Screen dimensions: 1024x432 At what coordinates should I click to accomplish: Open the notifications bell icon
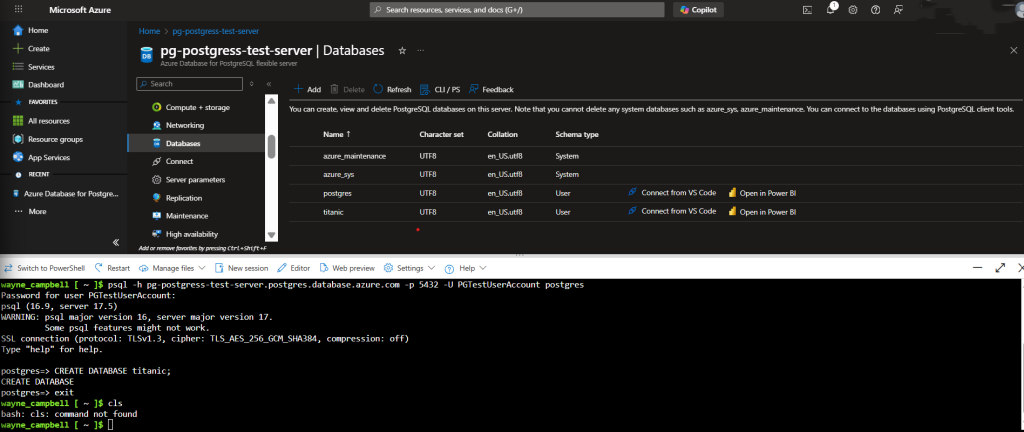click(832, 9)
